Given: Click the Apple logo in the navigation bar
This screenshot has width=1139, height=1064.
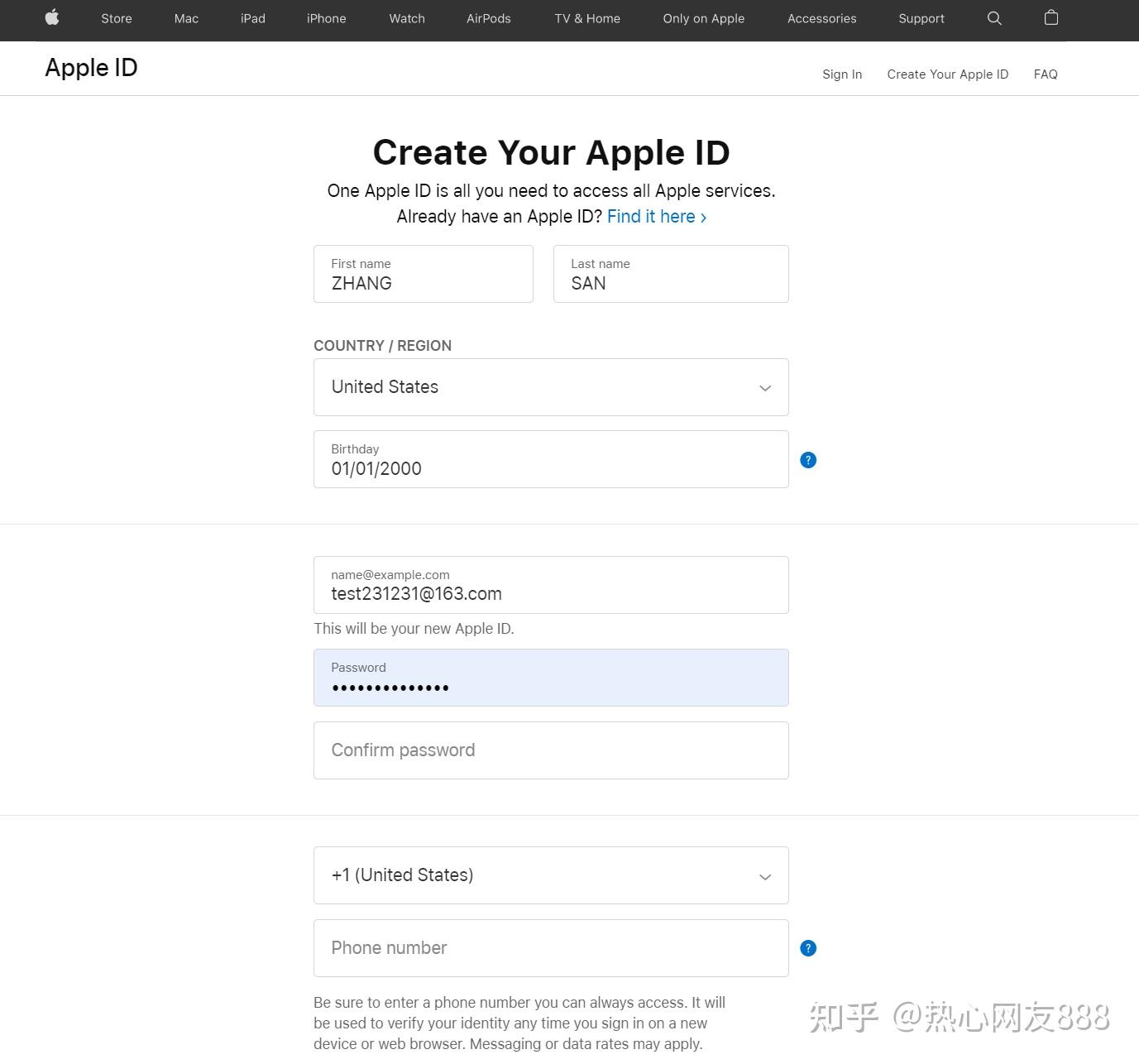Looking at the screenshot, I should click(x=52, y=18).
